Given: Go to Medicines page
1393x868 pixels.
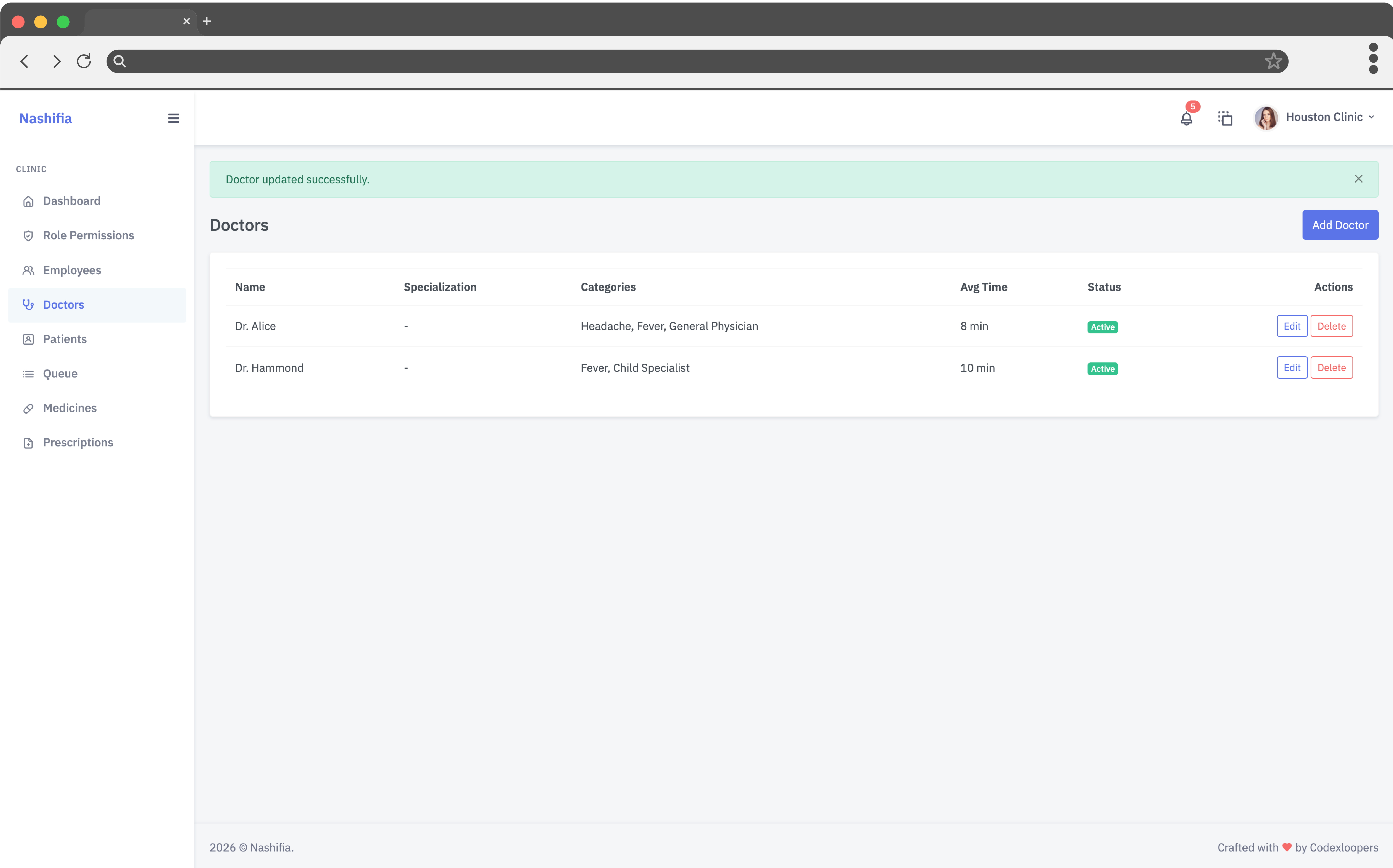Looking at the screenshot, I should (97, 408).
